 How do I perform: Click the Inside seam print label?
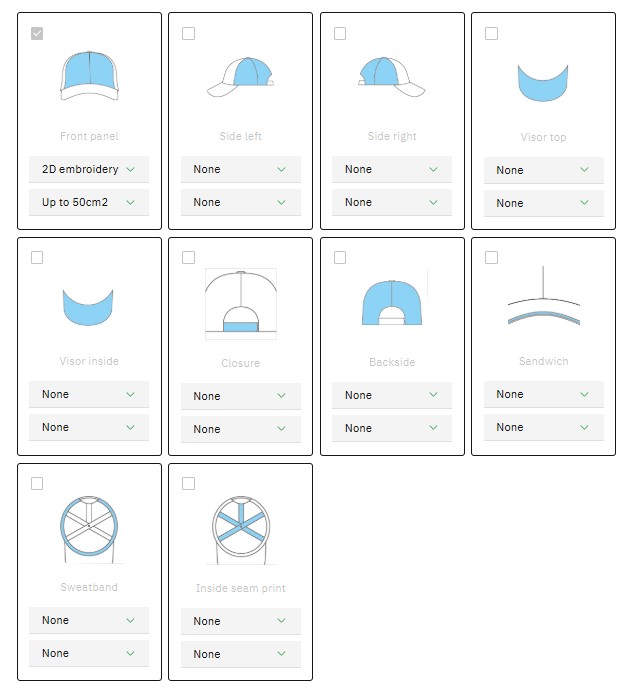[240, 588]
